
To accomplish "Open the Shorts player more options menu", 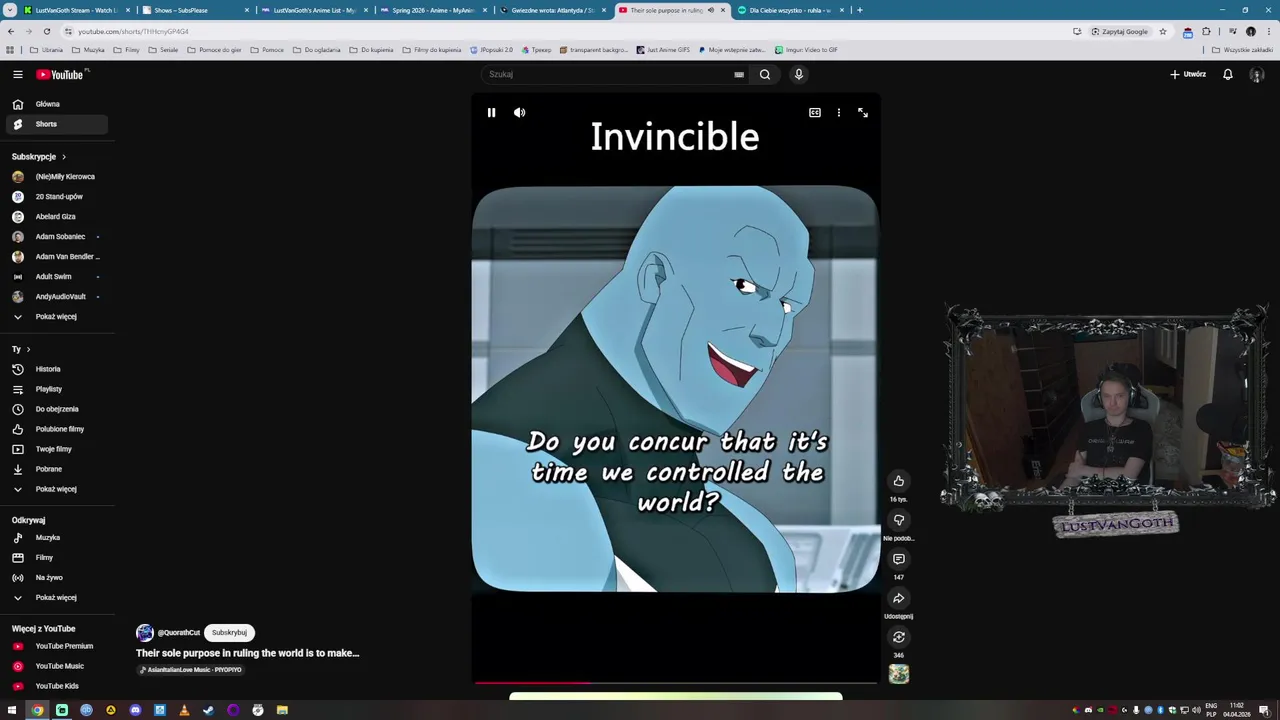I will pos(839,113).
